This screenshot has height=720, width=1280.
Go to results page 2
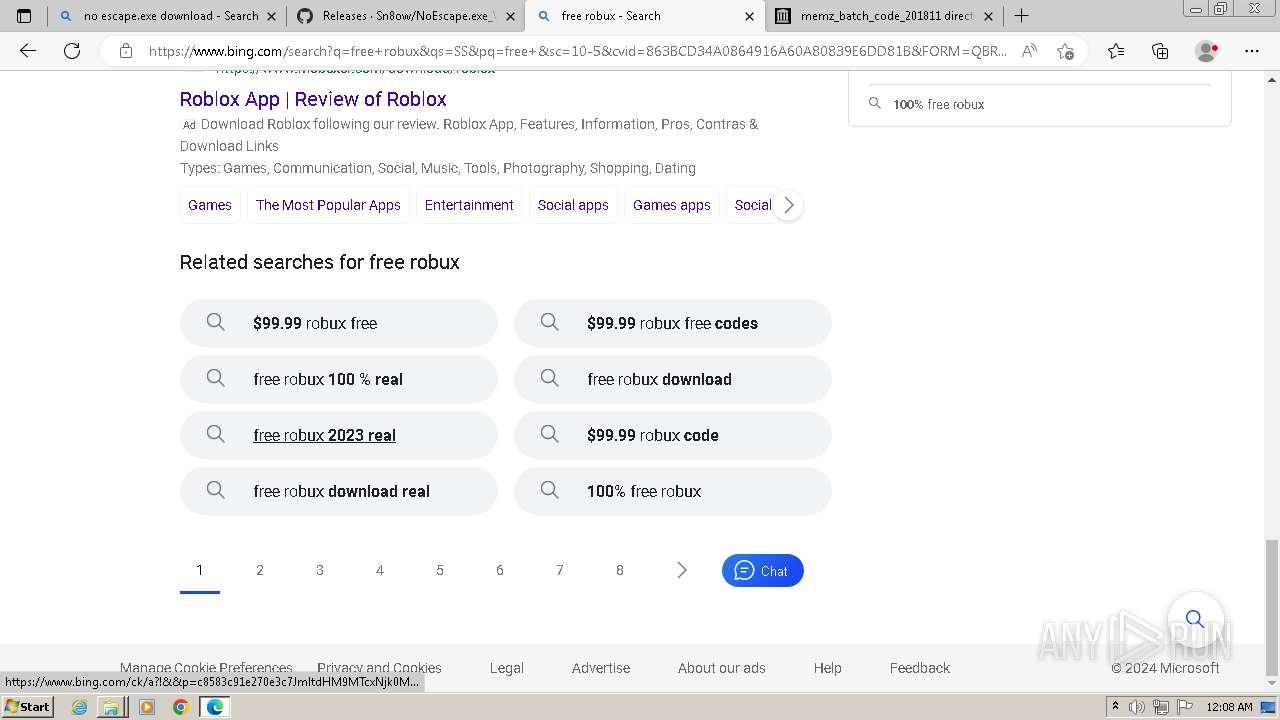(x=260, y=570)
